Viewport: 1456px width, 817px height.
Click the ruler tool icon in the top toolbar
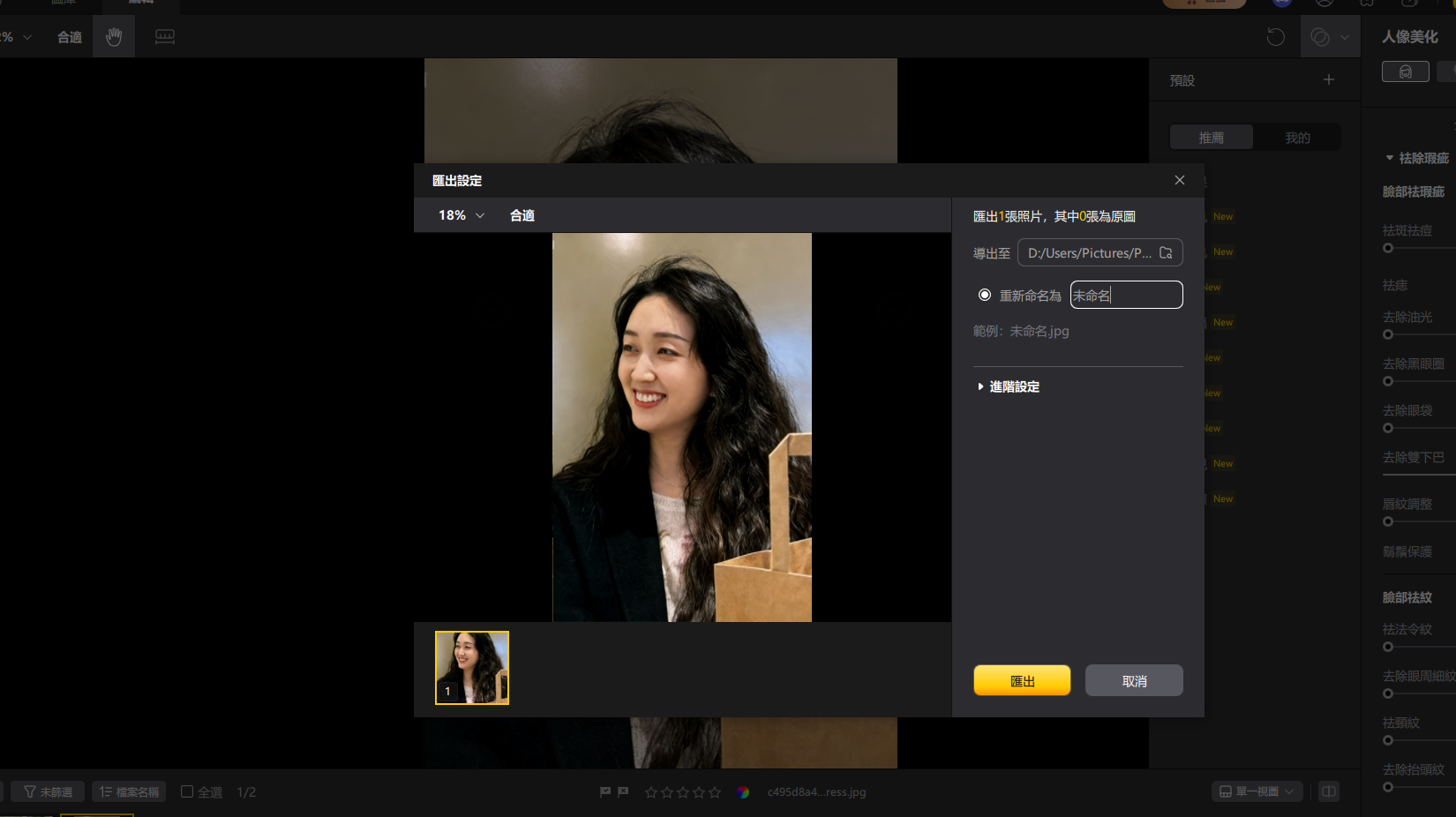(165, 37)
